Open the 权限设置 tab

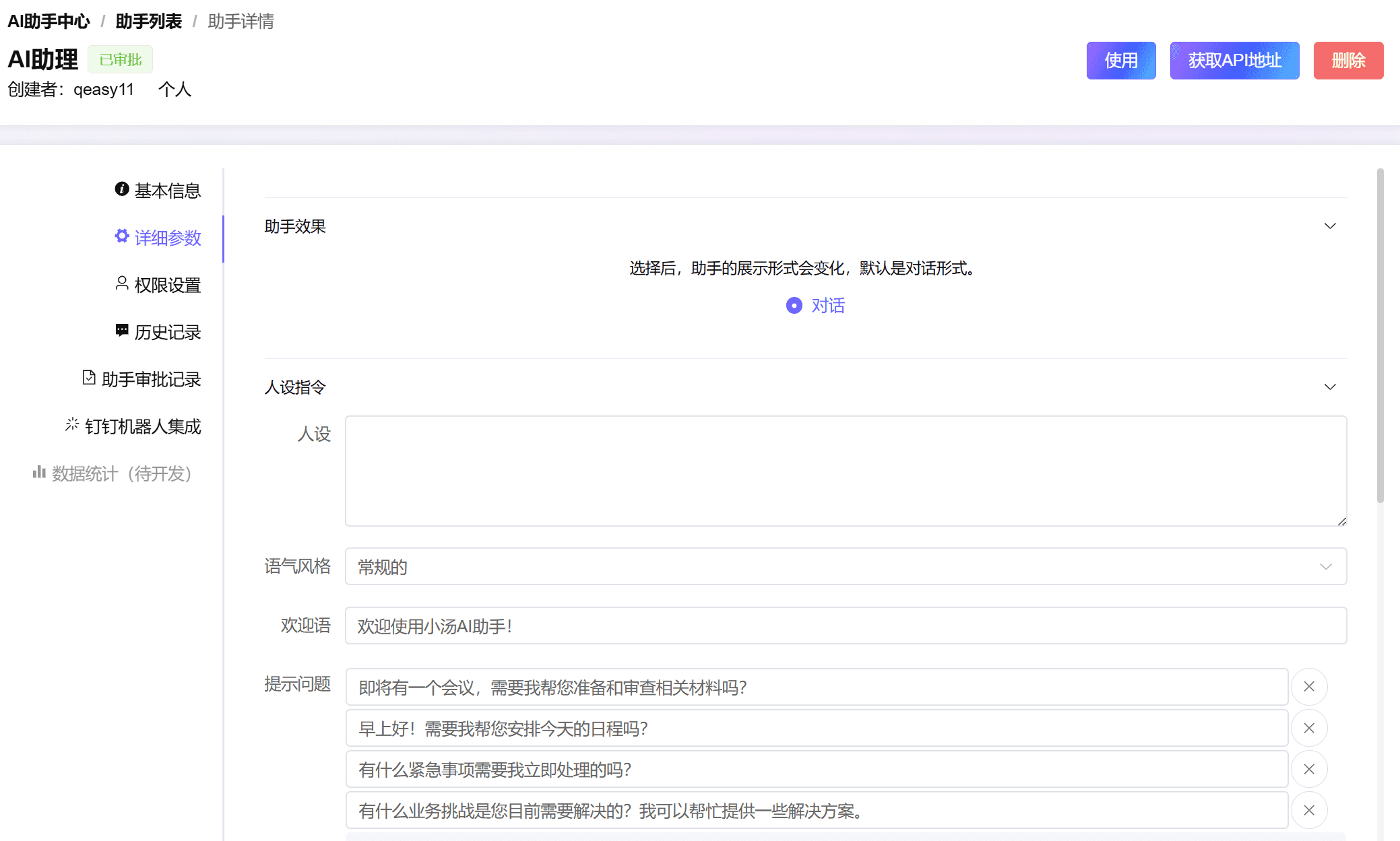point(158,285)
